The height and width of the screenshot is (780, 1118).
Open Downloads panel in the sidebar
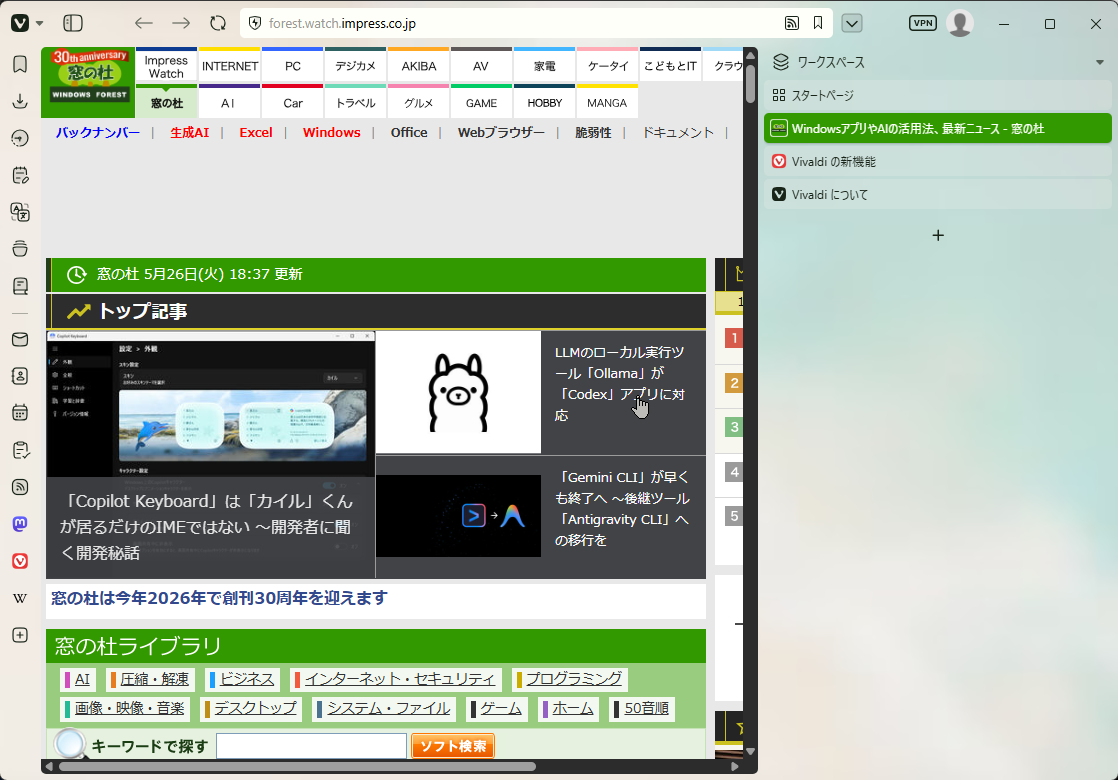point(20,101)
